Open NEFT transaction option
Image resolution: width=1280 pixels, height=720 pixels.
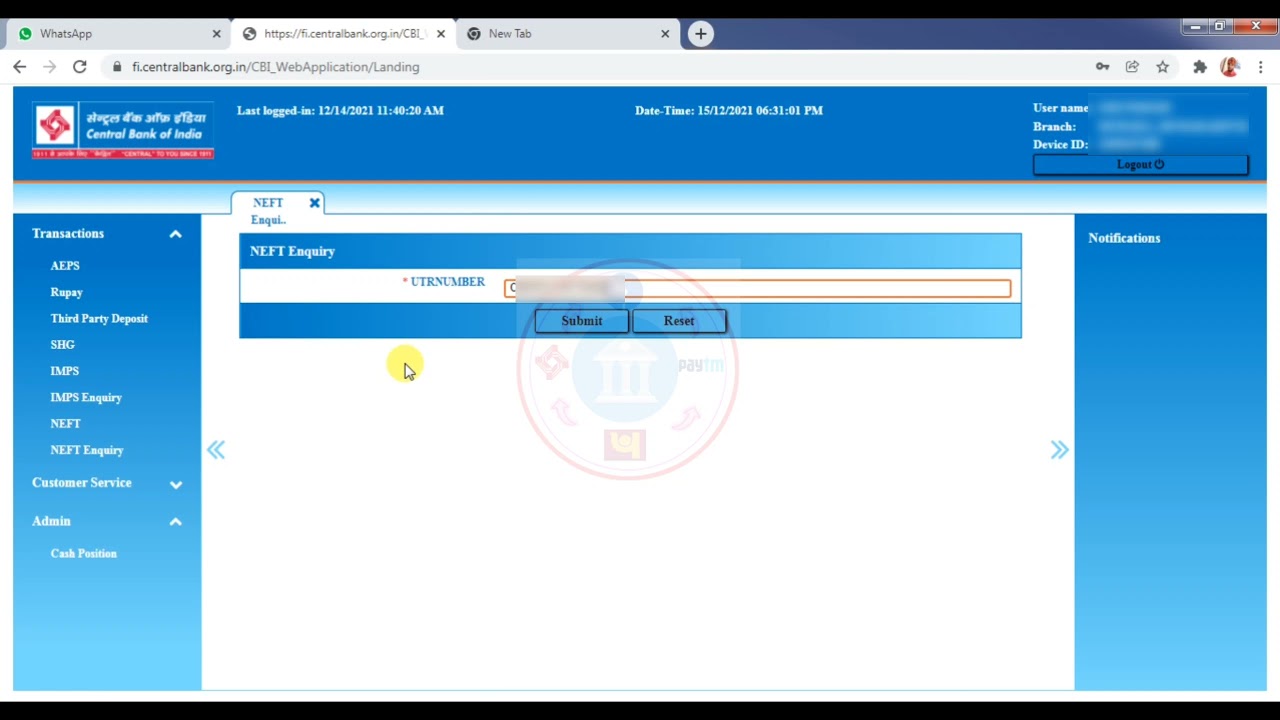click(65, 424)
